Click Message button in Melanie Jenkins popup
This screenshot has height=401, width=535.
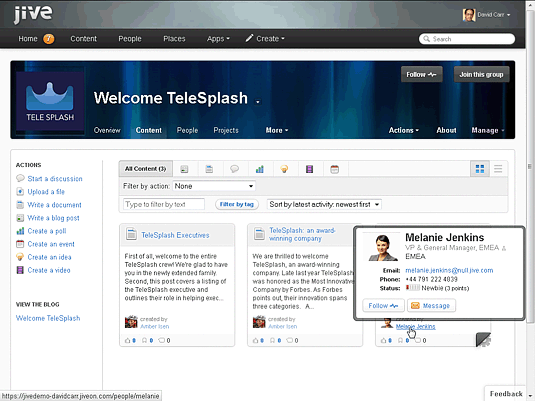[x=431, y=305]
